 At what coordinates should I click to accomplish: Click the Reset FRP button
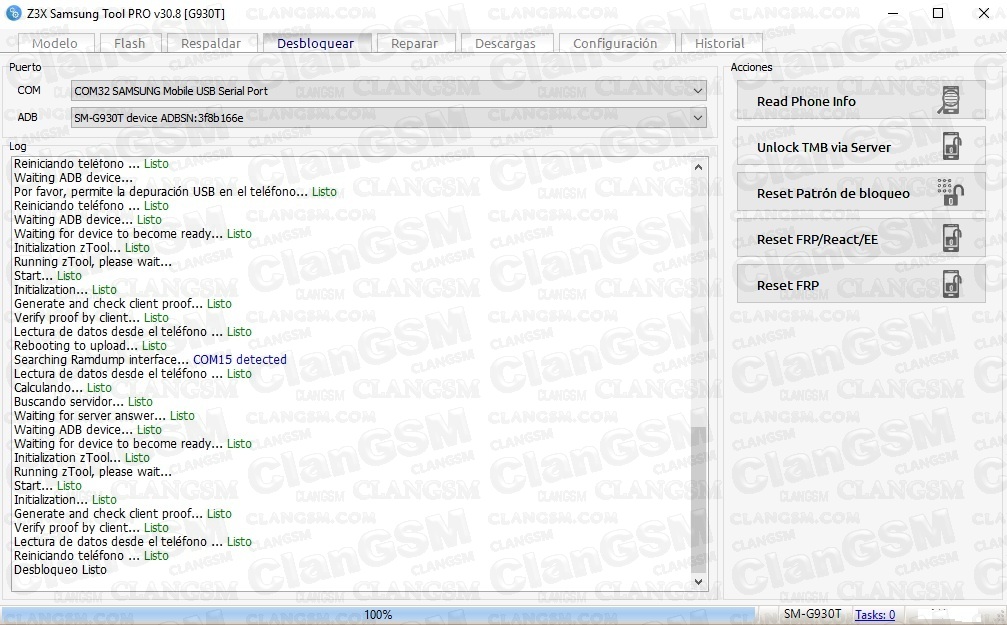861,285
